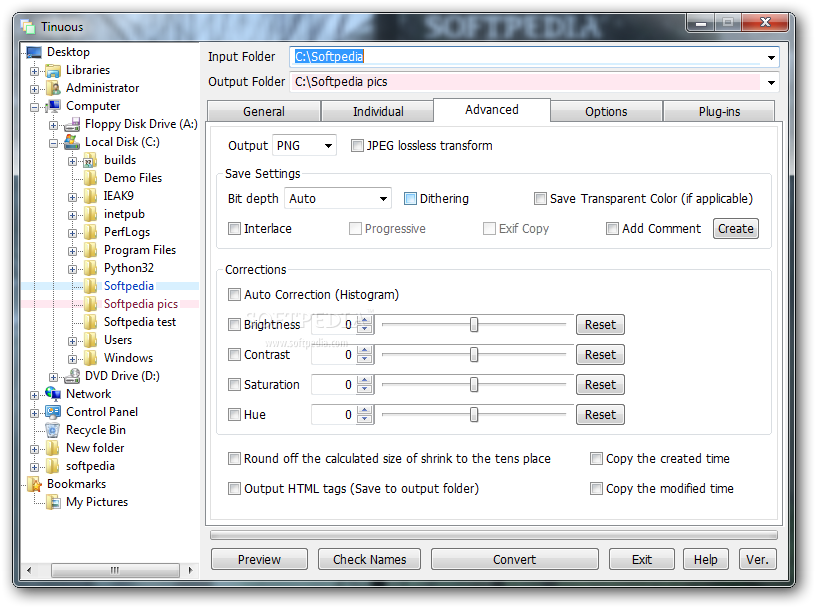Click the Recycle Bin icon
Viewport: 816px width, 608px height.
tap(53, 430)
